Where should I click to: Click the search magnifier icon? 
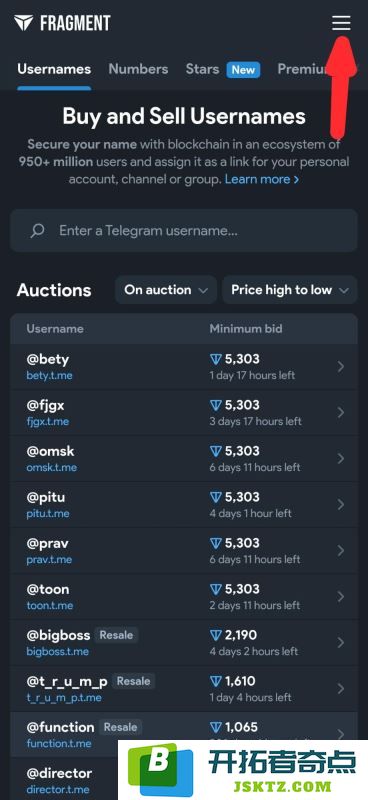point(37,231)
